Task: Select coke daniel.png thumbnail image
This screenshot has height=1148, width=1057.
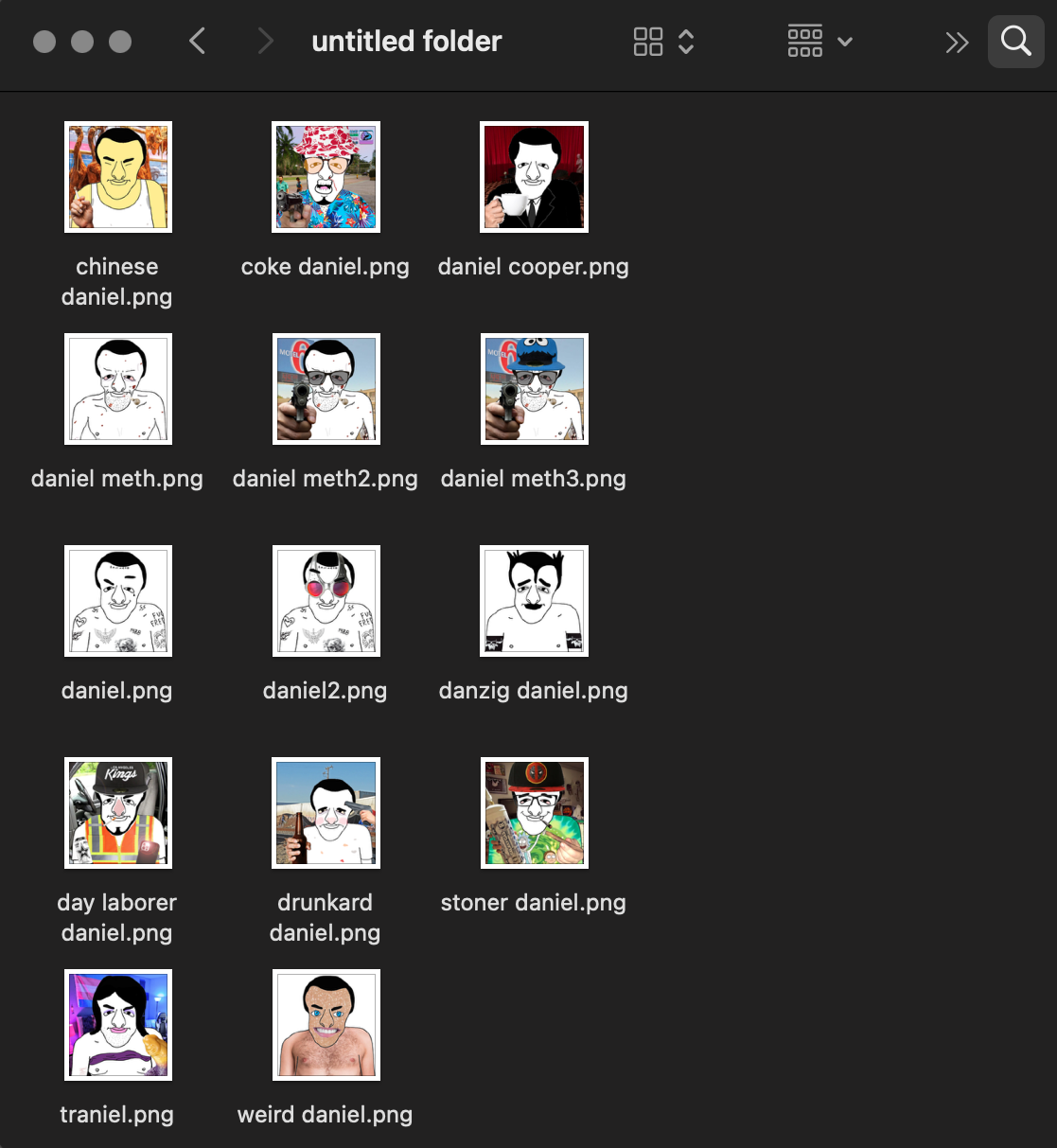Action: [326, 177]
